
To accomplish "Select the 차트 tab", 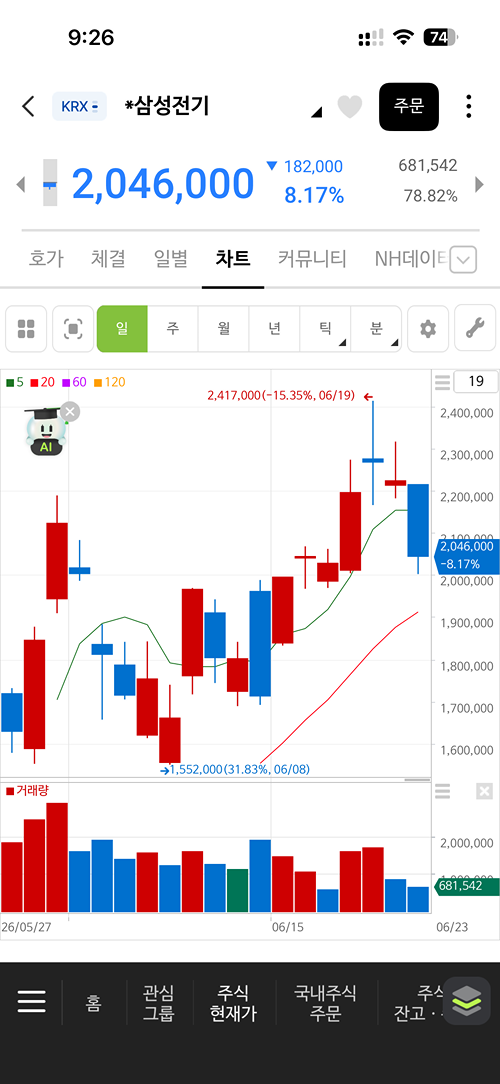I will pyautogui.click(x=232, y=259).
